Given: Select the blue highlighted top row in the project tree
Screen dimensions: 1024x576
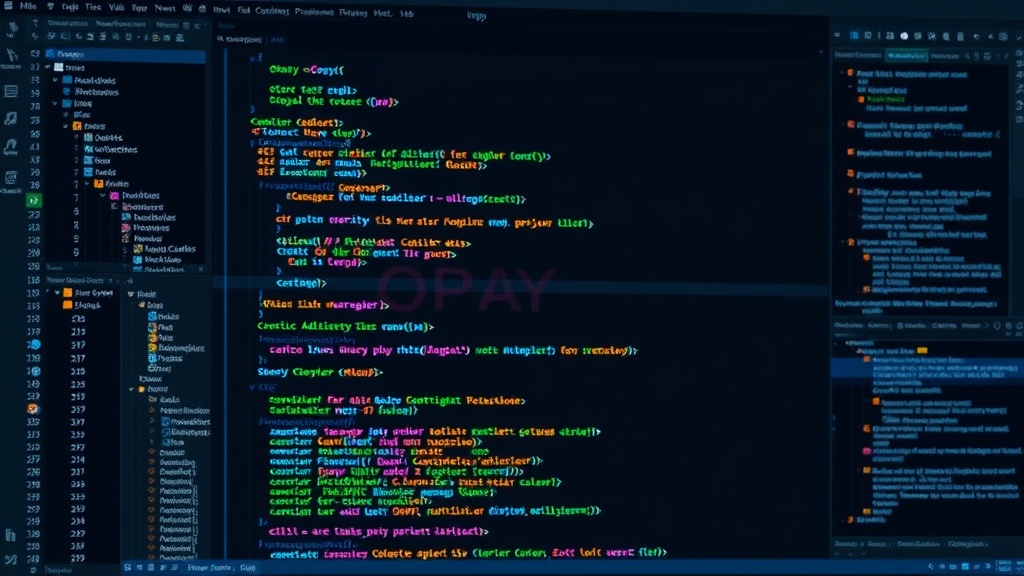Looking at the screenshot, I should 125,55.
